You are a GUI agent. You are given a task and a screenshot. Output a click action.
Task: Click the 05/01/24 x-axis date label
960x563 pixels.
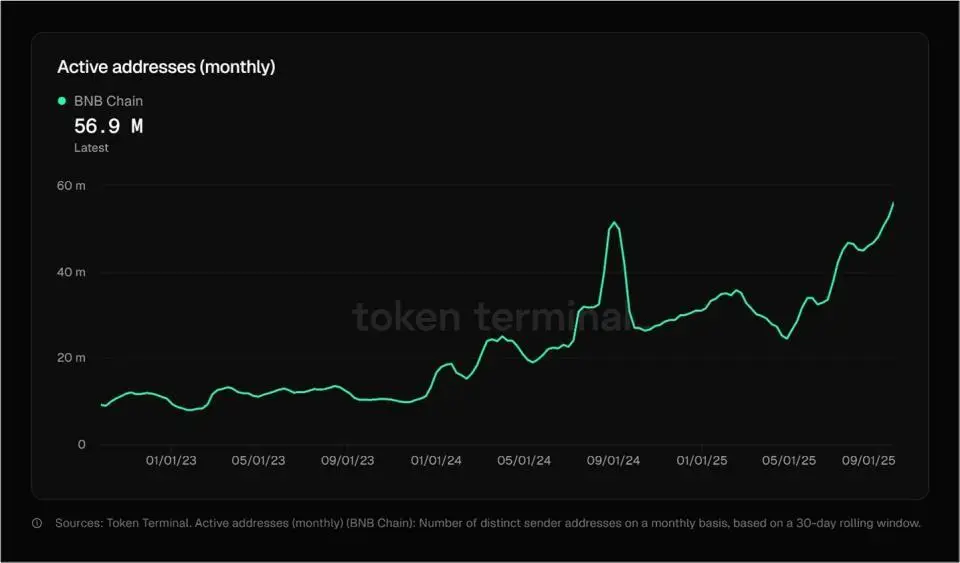(x=523, y=461)
